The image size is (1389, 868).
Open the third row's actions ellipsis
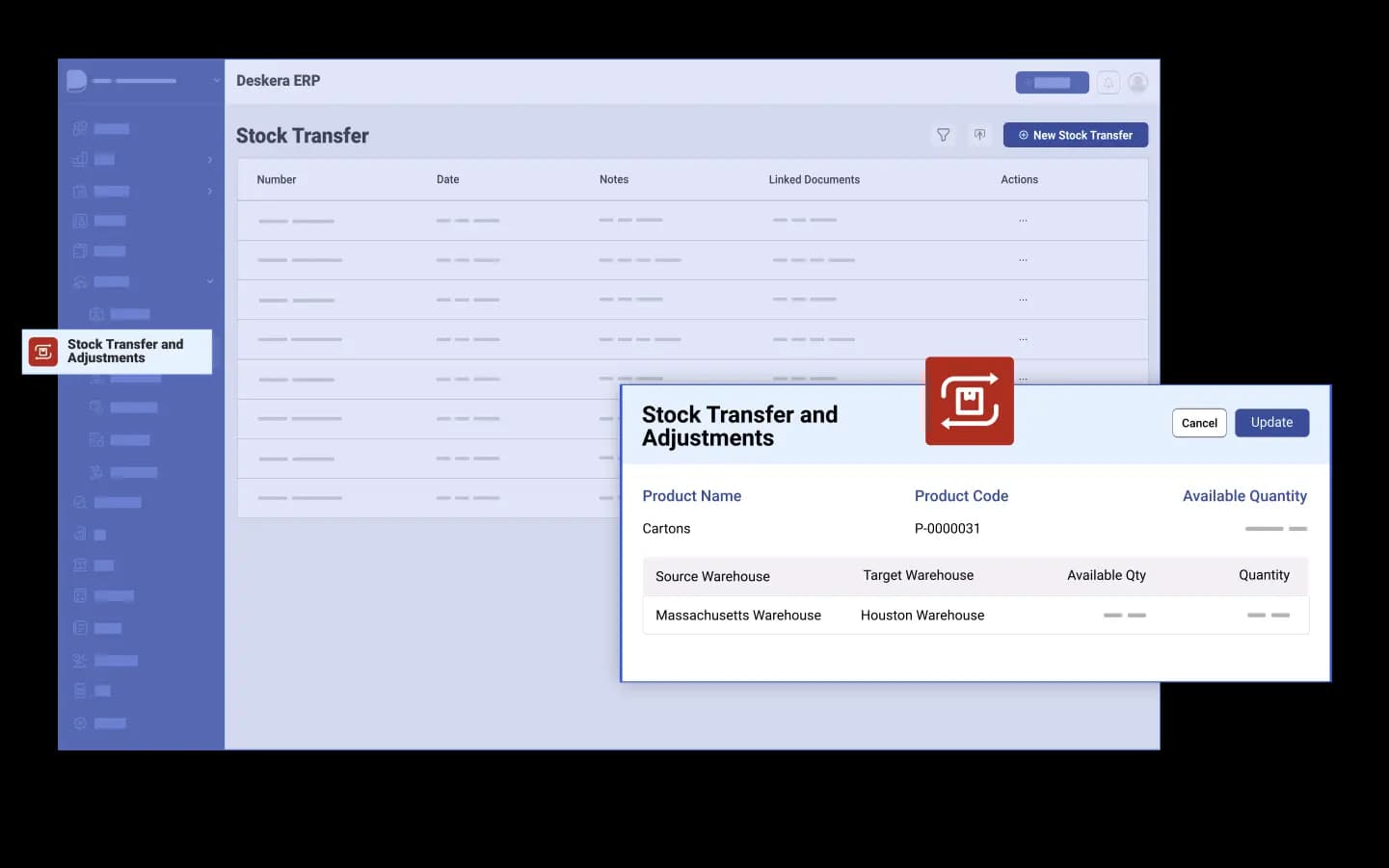click(1023, 300)
